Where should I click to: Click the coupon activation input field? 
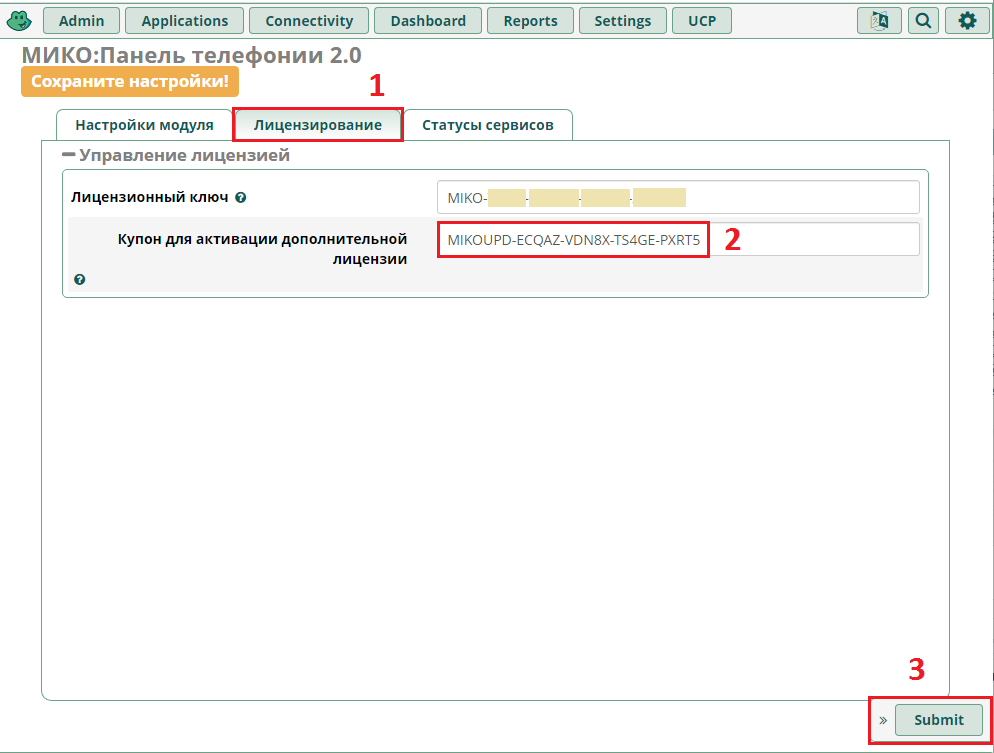click(x=677, y=240)
